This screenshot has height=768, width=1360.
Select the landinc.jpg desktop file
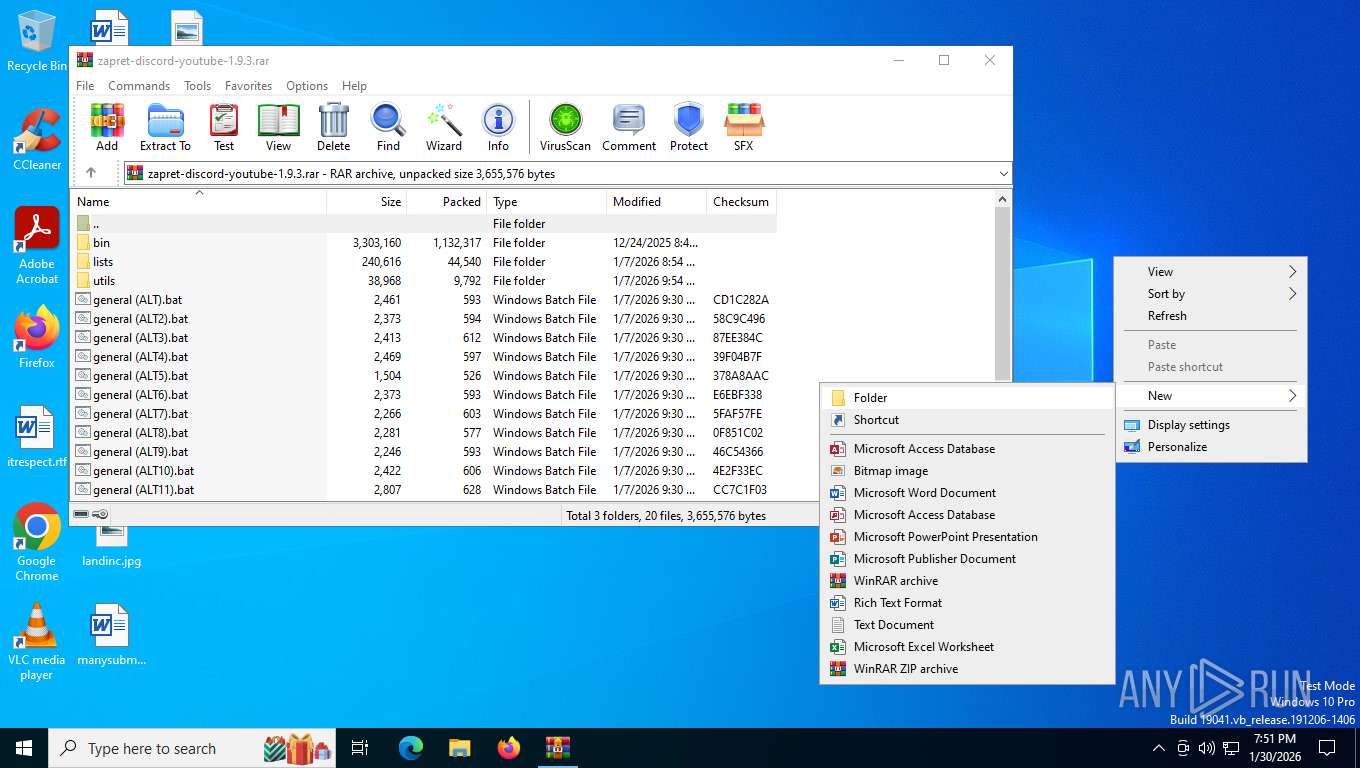[x=111, y=547]
